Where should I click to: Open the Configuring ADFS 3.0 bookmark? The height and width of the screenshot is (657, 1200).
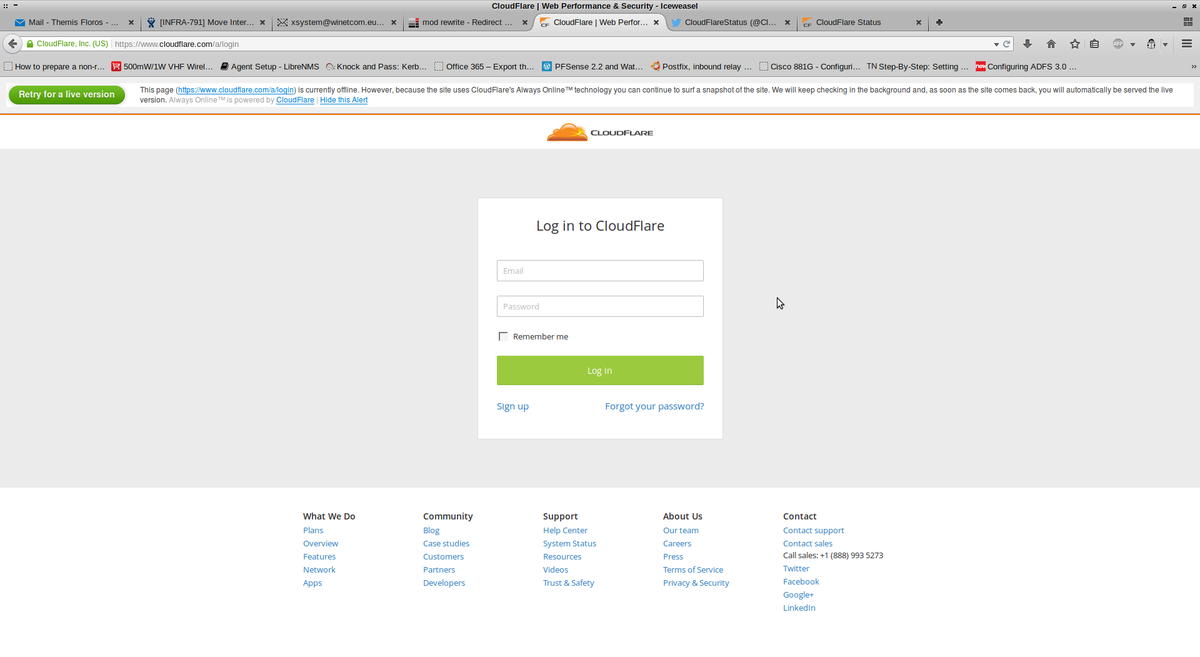pyautogui.click(x=1026, y=67)
